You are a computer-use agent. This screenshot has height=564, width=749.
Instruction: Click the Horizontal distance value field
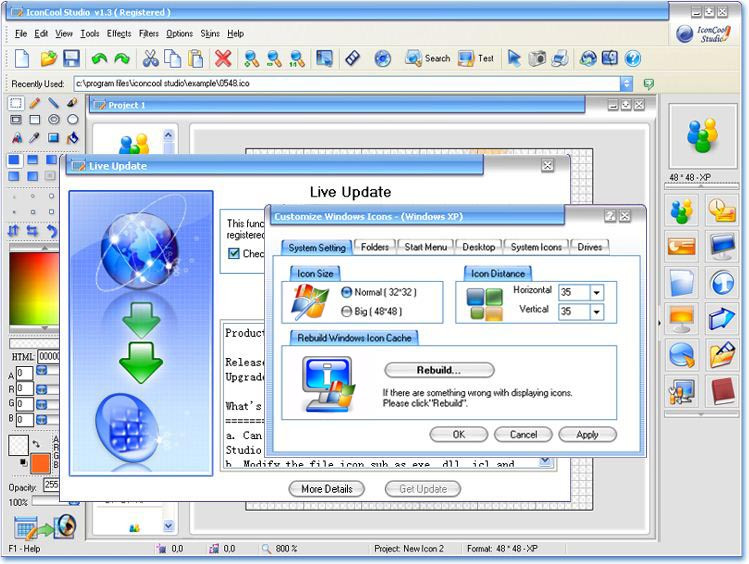point(574,292)
